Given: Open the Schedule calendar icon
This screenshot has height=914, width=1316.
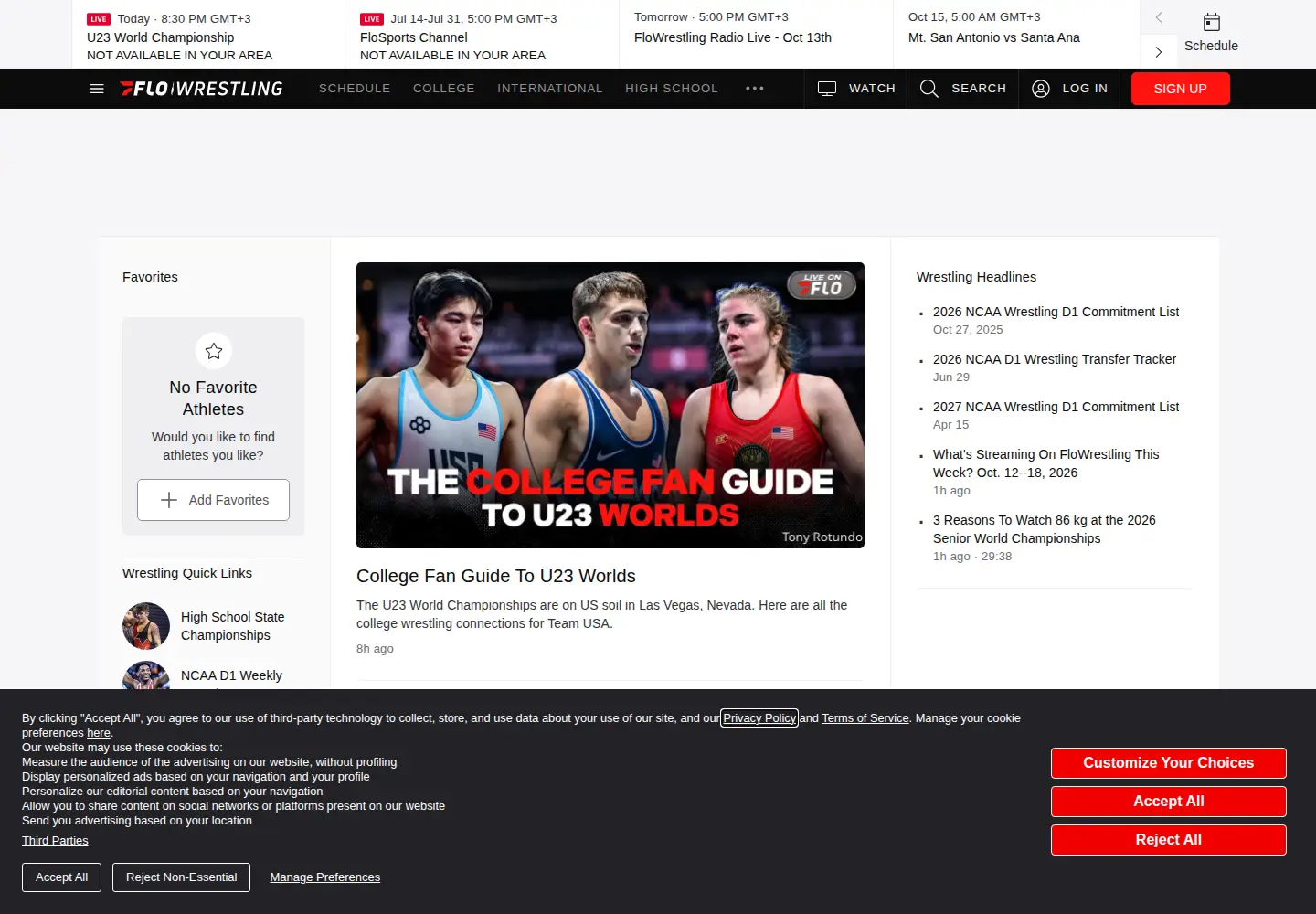Looking at the screenshot, I should coord(1212,23).
